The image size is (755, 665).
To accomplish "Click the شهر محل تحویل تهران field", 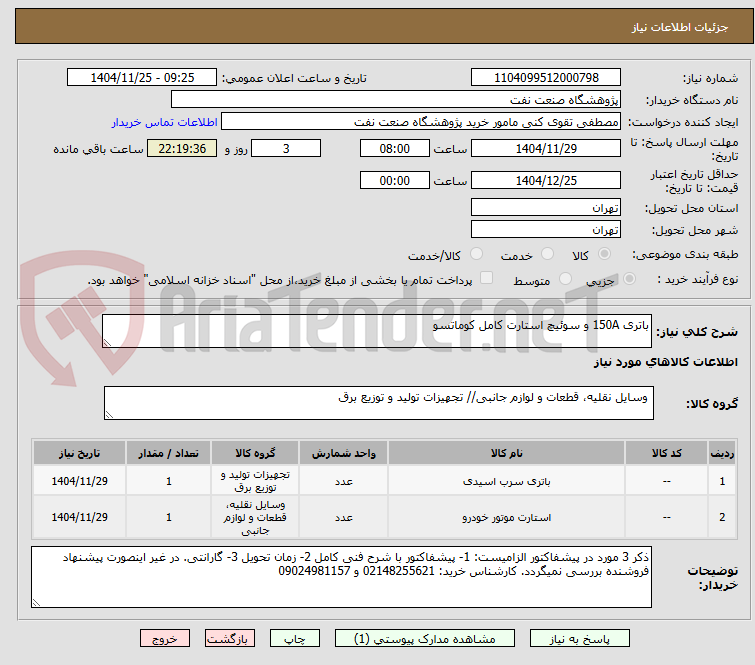I will pyautogui.click(x=546, y=230).
